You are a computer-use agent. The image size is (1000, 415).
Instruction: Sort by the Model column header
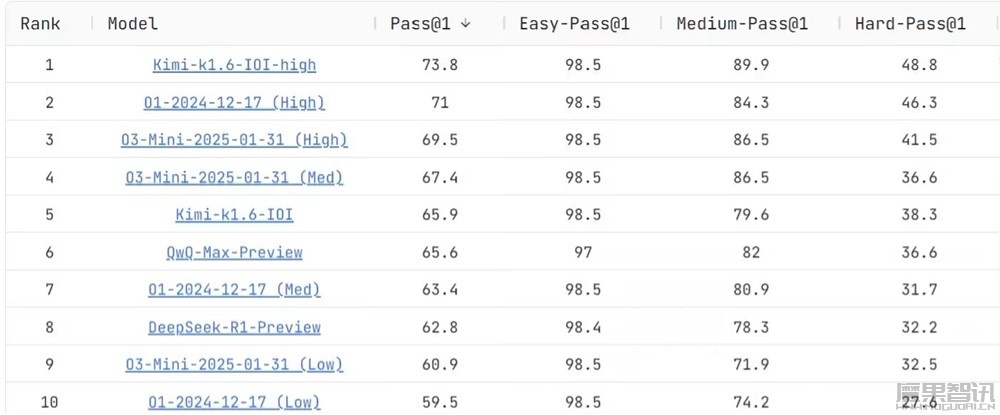pyautogui.click(x=133, y=24)
